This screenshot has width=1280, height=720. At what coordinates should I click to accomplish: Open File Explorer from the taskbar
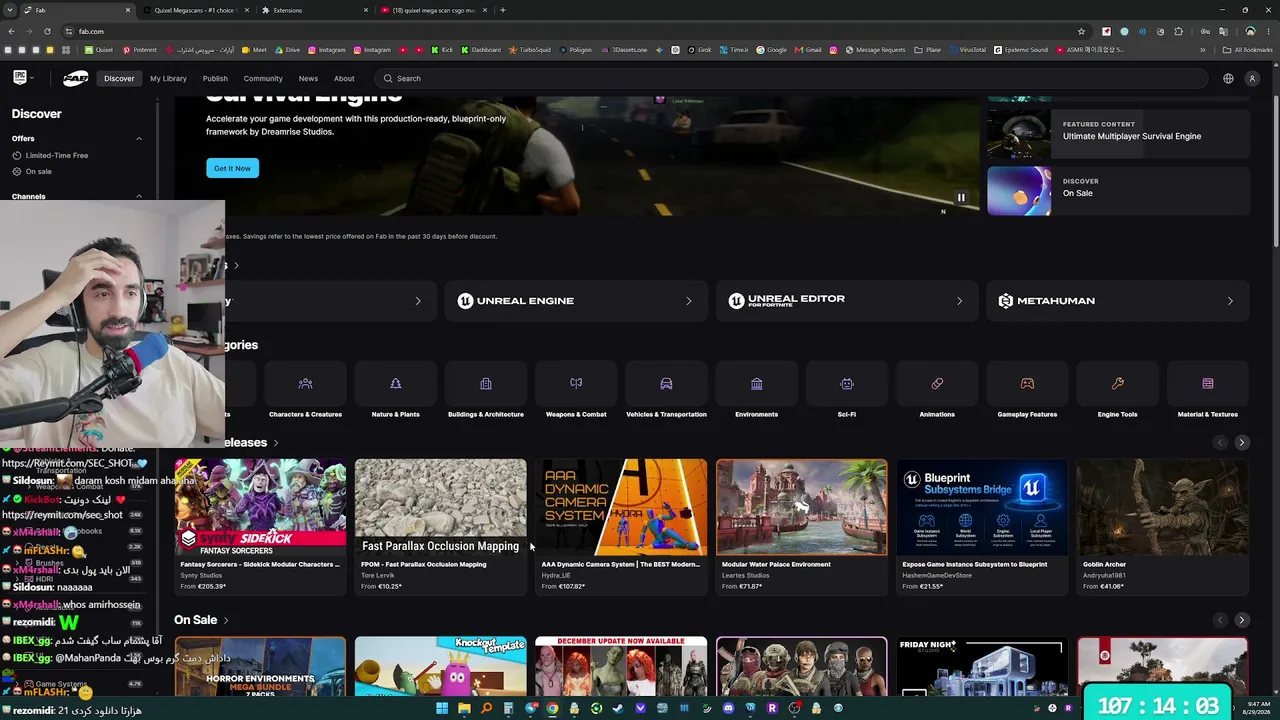464,708
